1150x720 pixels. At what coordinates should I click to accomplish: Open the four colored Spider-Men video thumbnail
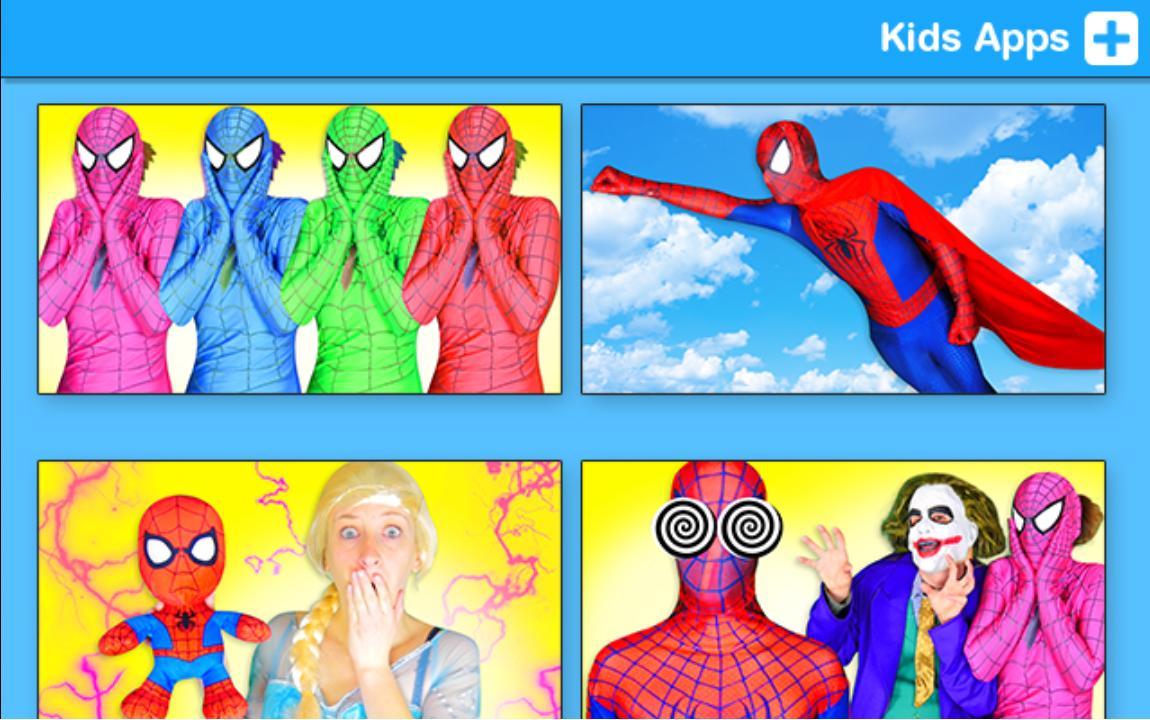coord(300,249)
